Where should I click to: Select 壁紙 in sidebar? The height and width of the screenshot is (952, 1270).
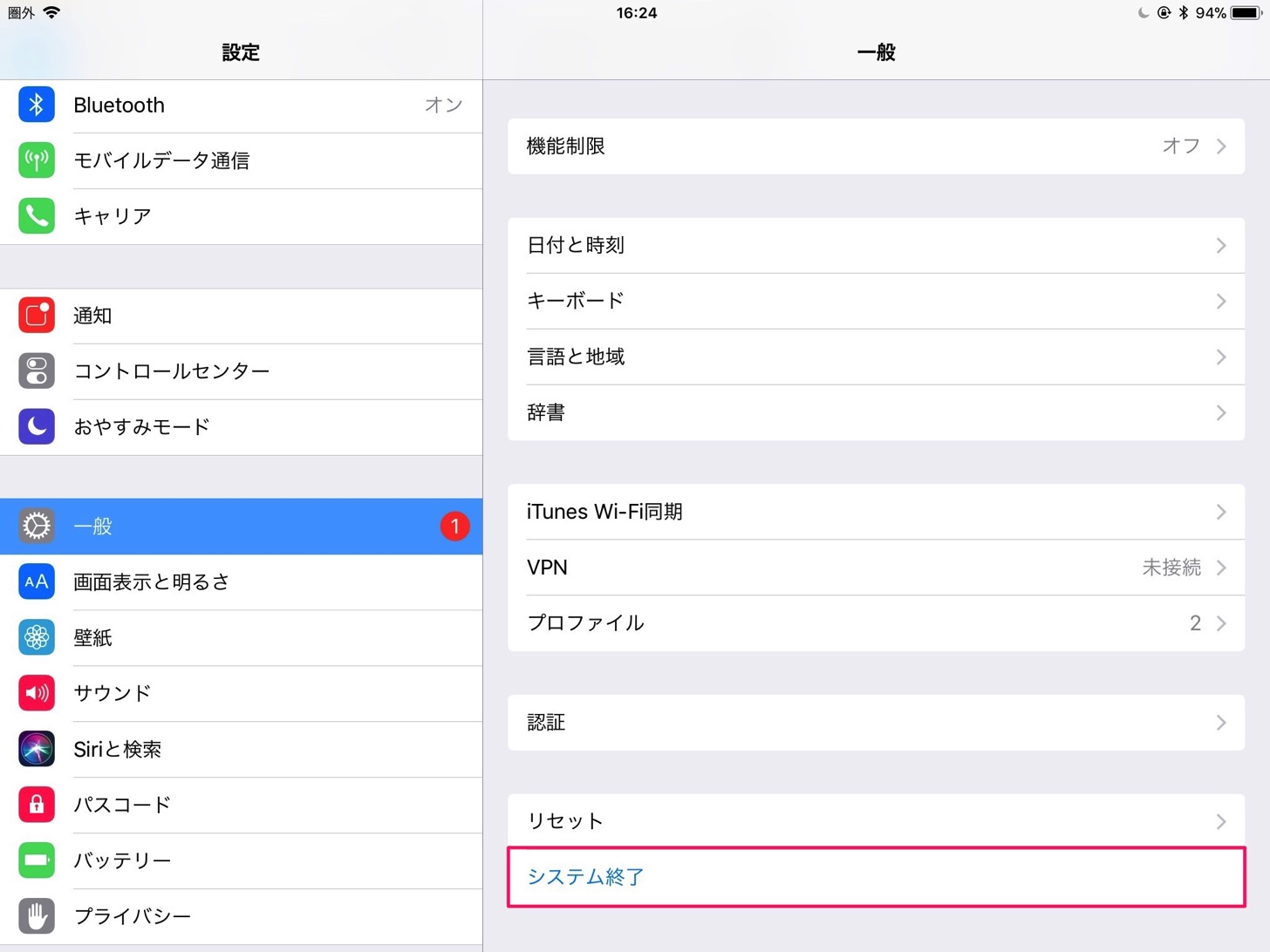click(x=241, y=637)
